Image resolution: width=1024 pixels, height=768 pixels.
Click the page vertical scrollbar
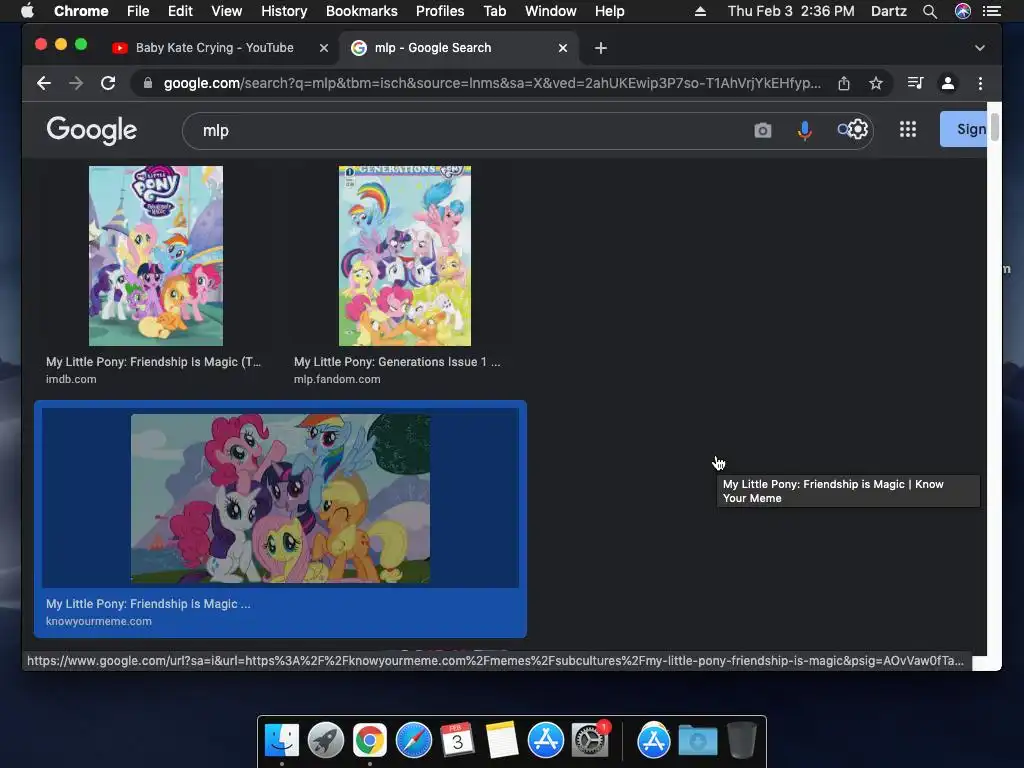tap(994, 127)
